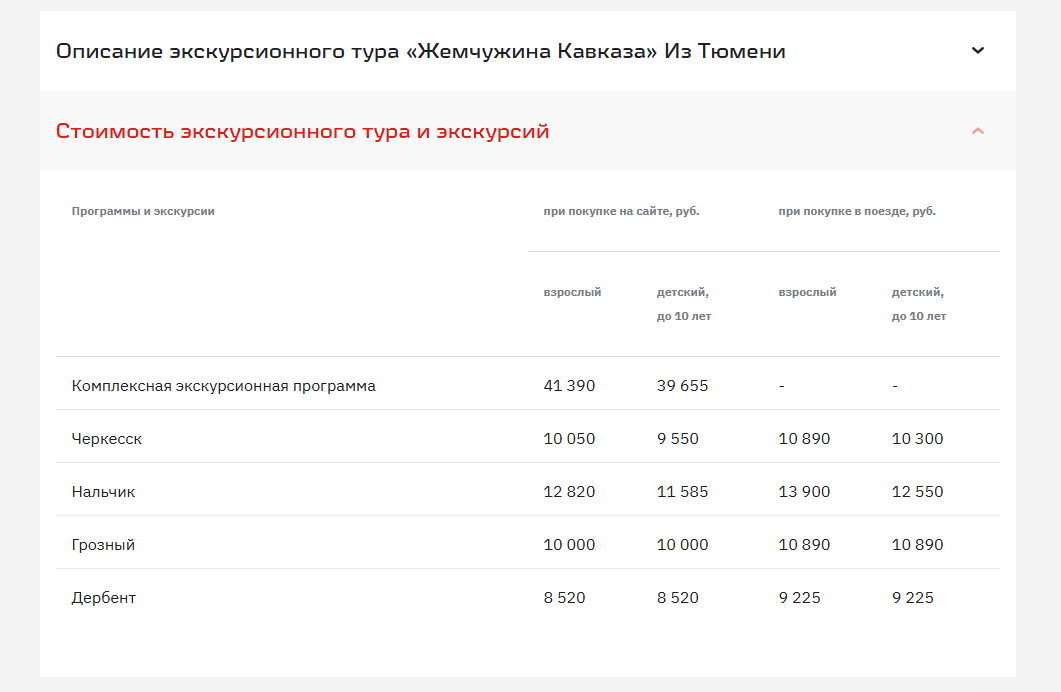1061x692 pixels.
Task: Click the 'Комплексная экскурсионная программа' row label
Action: pos(224,386)
